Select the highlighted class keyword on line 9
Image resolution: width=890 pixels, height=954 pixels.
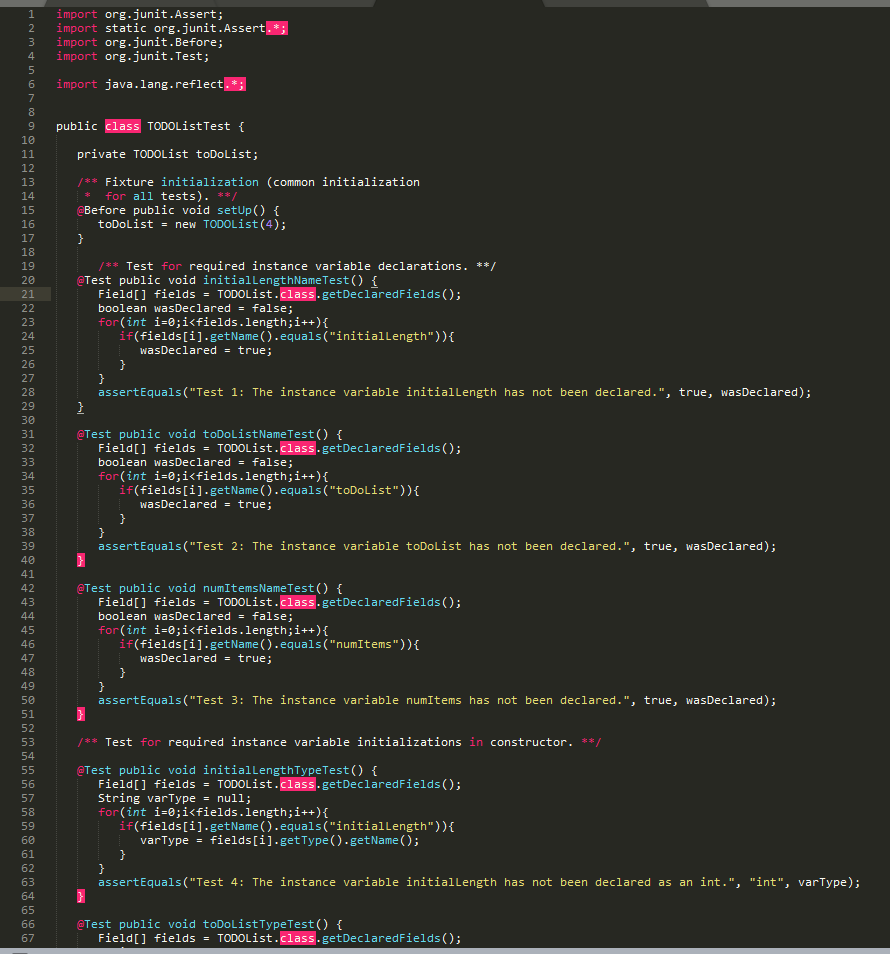[x=122, y=125]
